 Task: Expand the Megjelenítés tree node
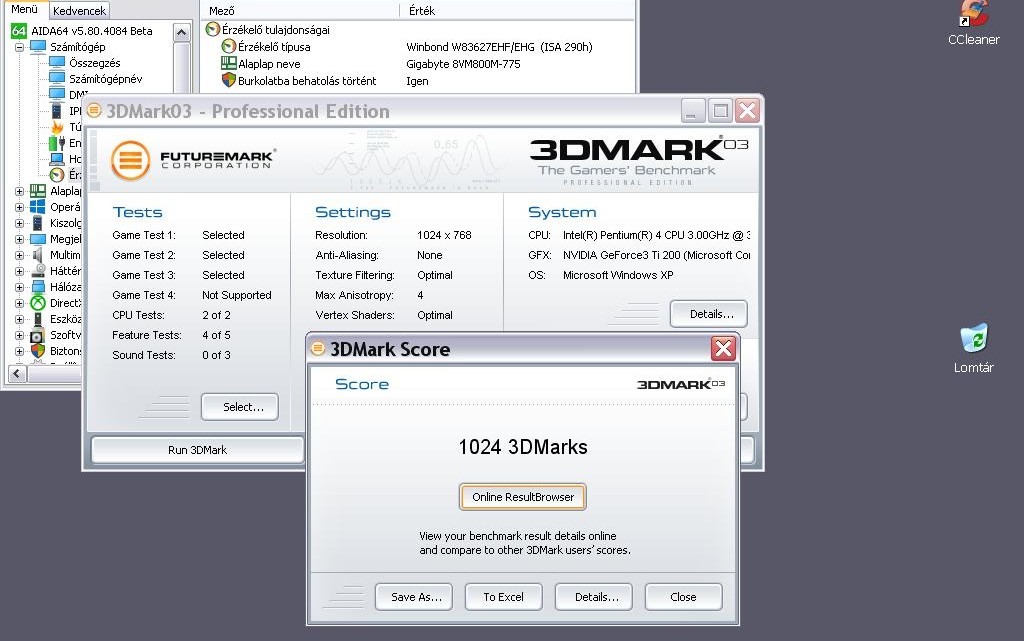19,239
